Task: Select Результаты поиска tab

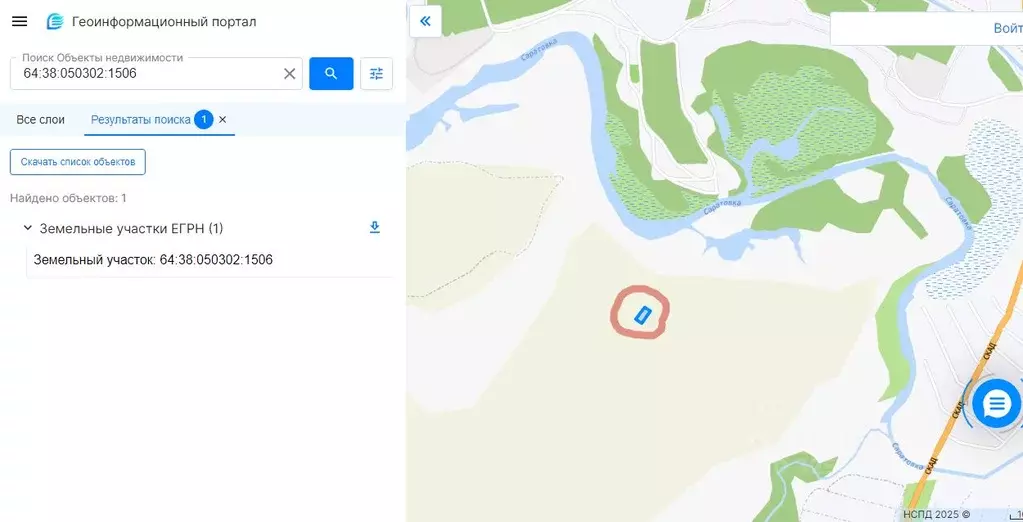Action: click(x=141, y=119)
